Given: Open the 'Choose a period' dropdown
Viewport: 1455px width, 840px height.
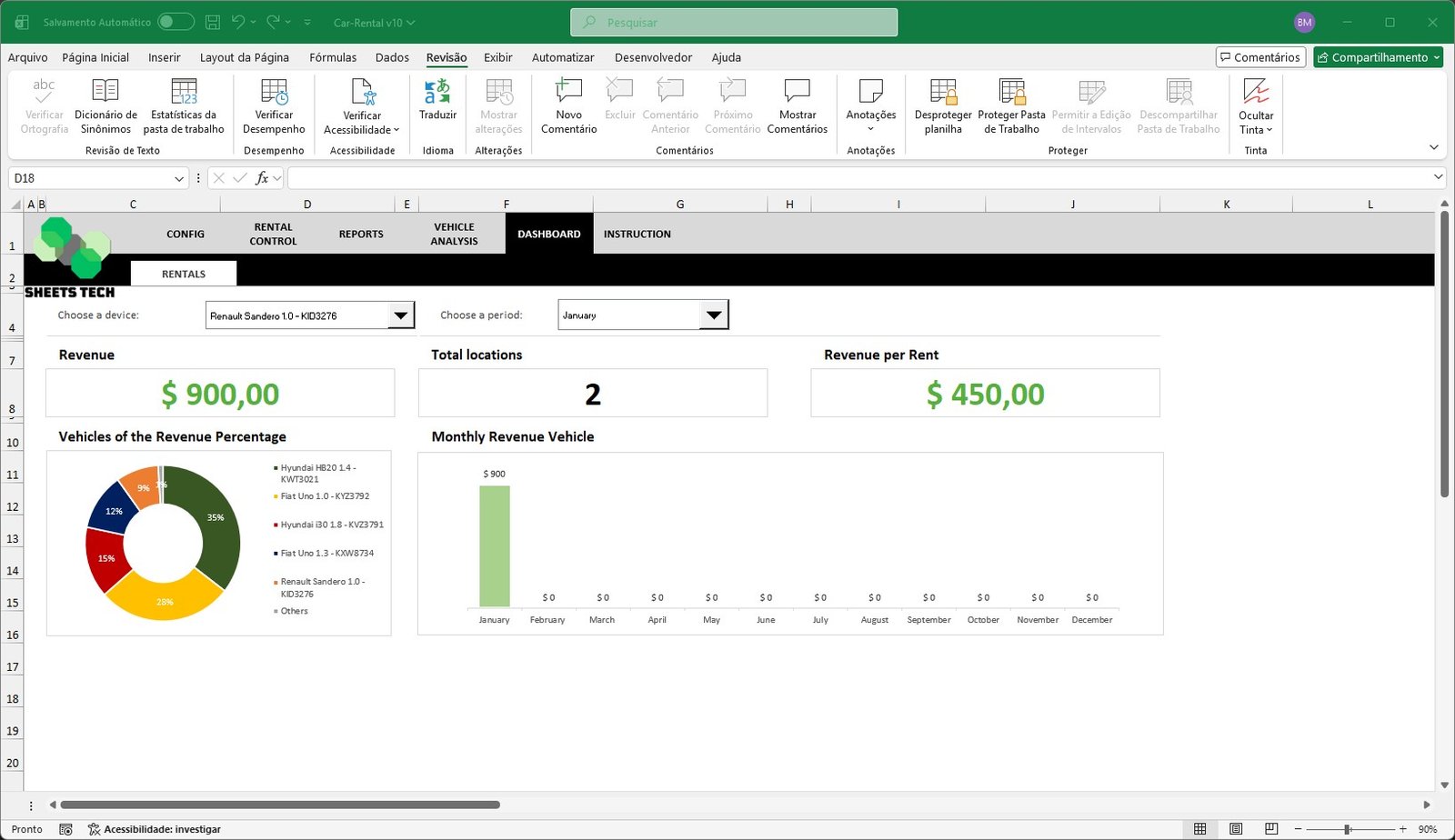Looking at the screenshot, I should click(x=716, y=314).
